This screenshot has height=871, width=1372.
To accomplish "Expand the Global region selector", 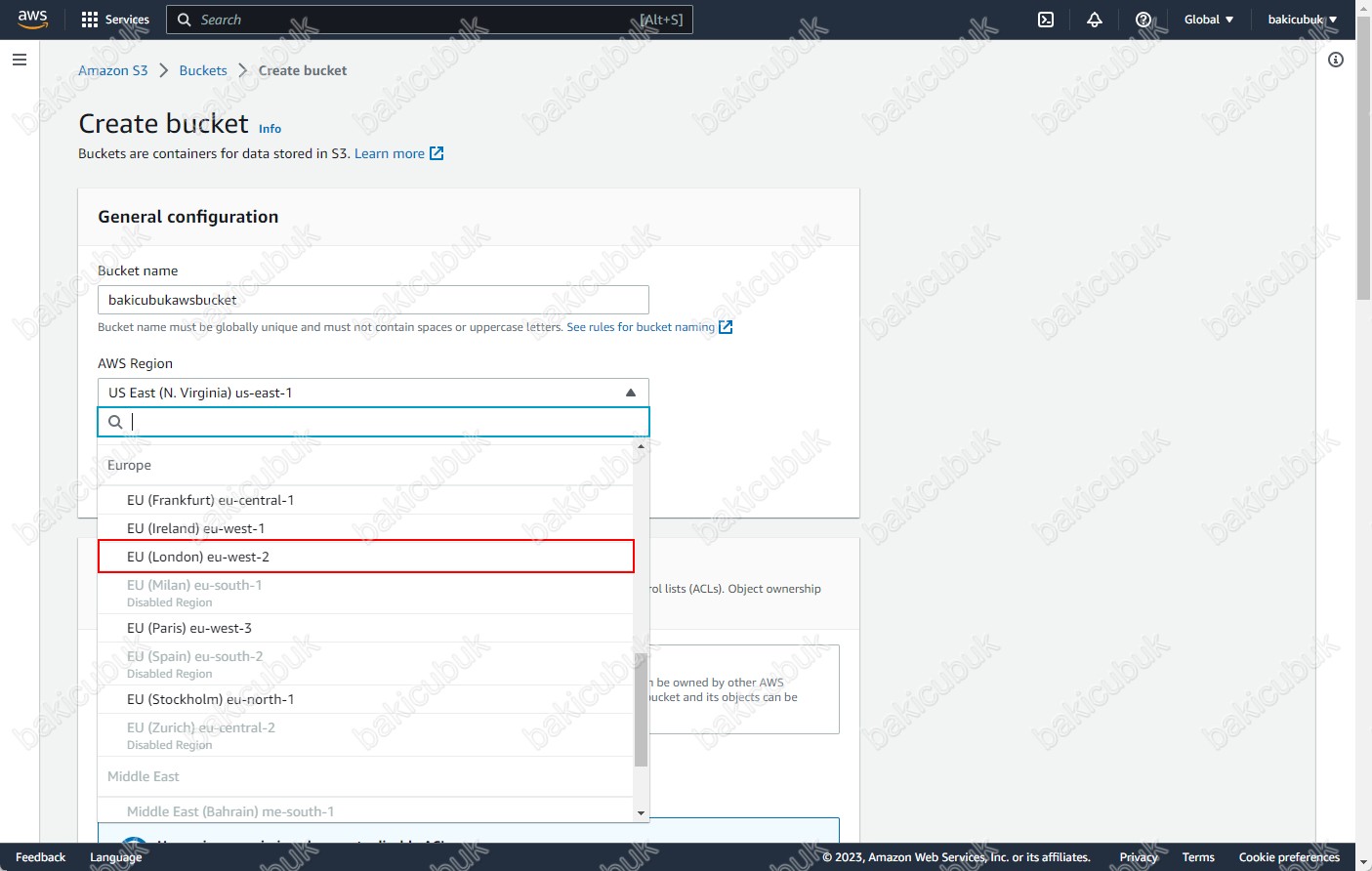I will 1209,20.
